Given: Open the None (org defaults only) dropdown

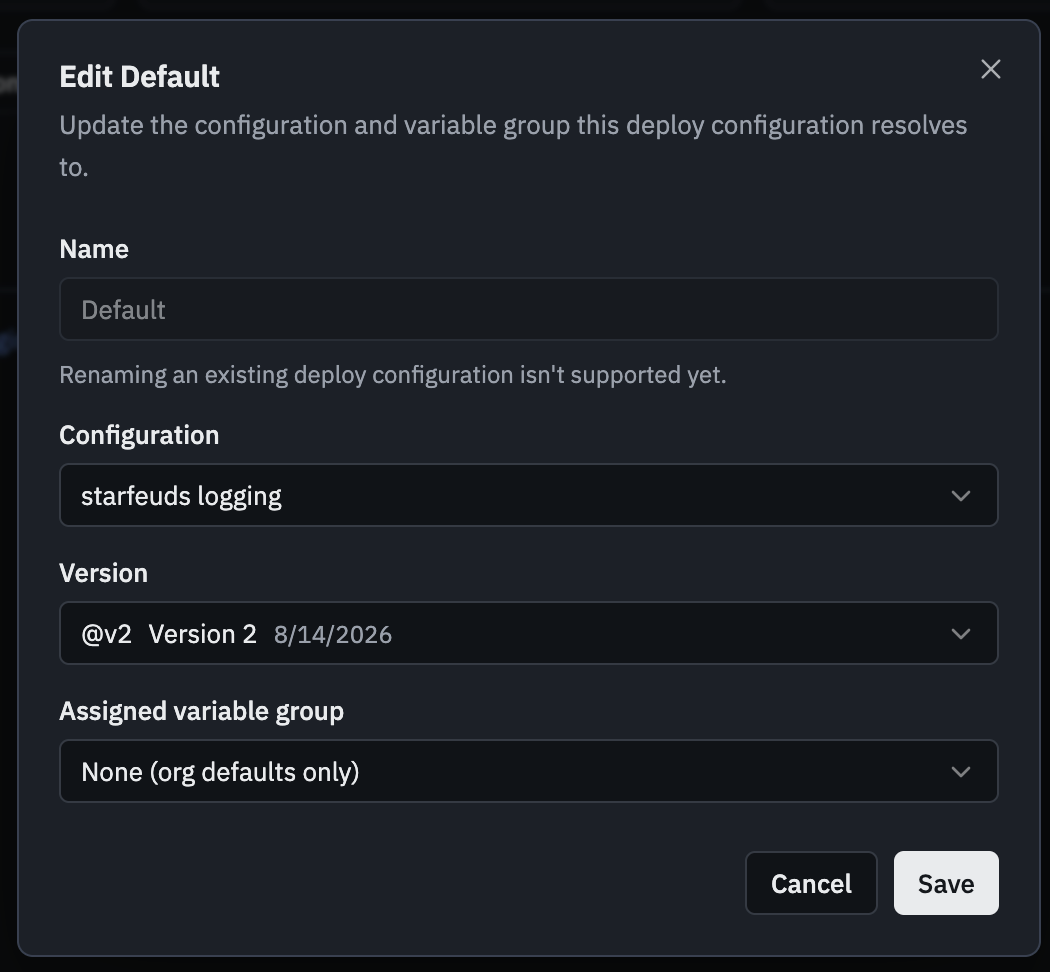Looking at the screenshot, I should click(x=528, y=771).
